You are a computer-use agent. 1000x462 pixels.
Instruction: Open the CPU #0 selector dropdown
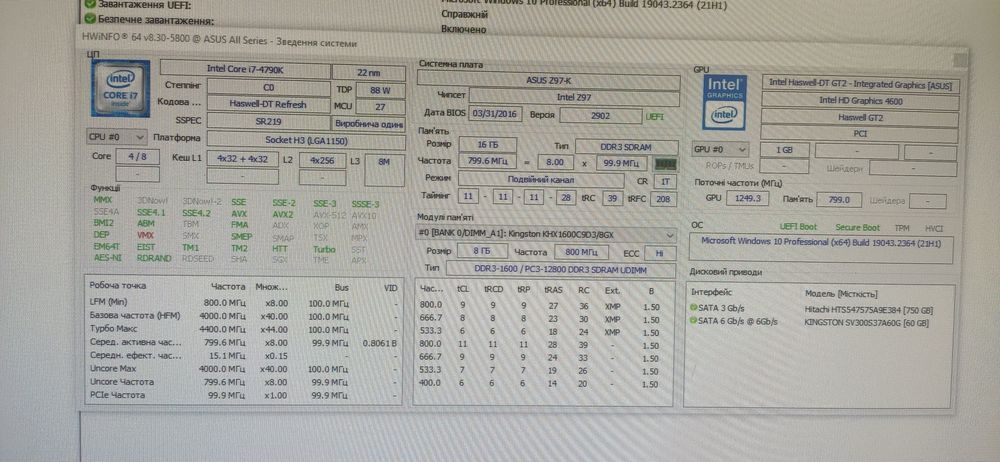117,137
